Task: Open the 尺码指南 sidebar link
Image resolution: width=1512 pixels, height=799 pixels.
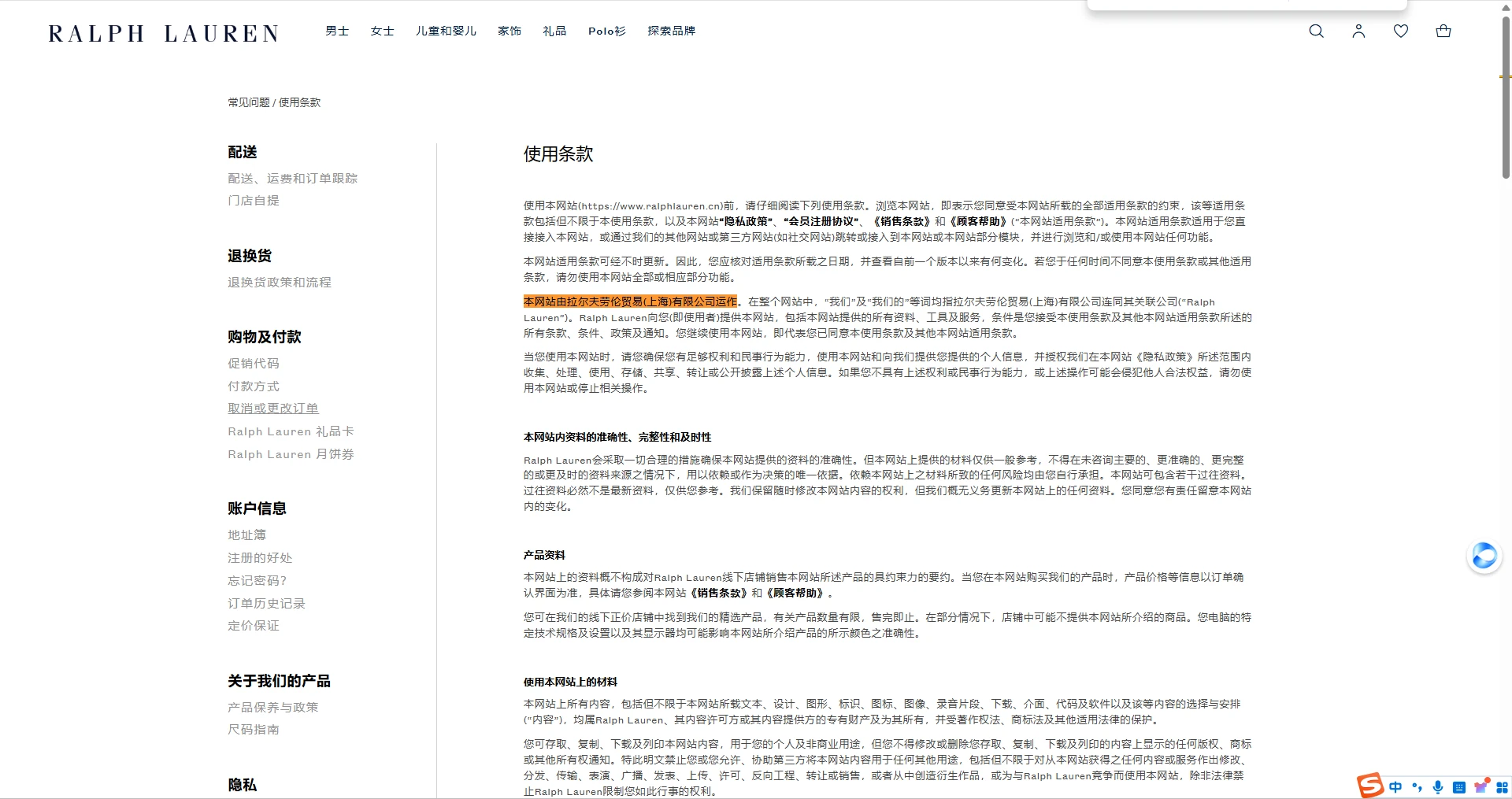Action: click(x=254, y=730)
